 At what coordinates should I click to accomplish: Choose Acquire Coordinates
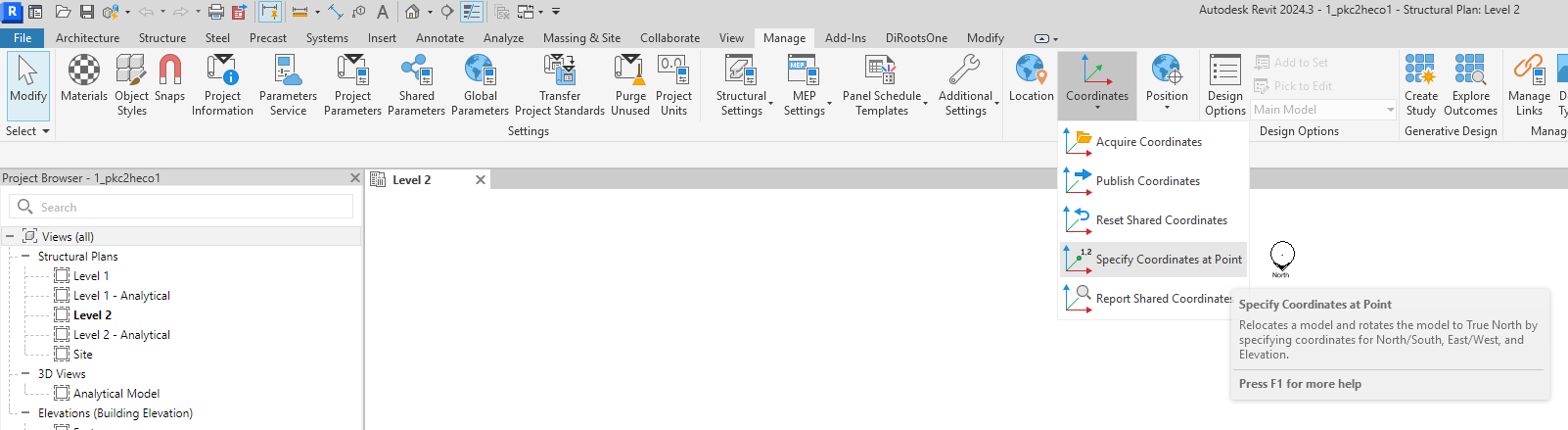[1153, 142]
